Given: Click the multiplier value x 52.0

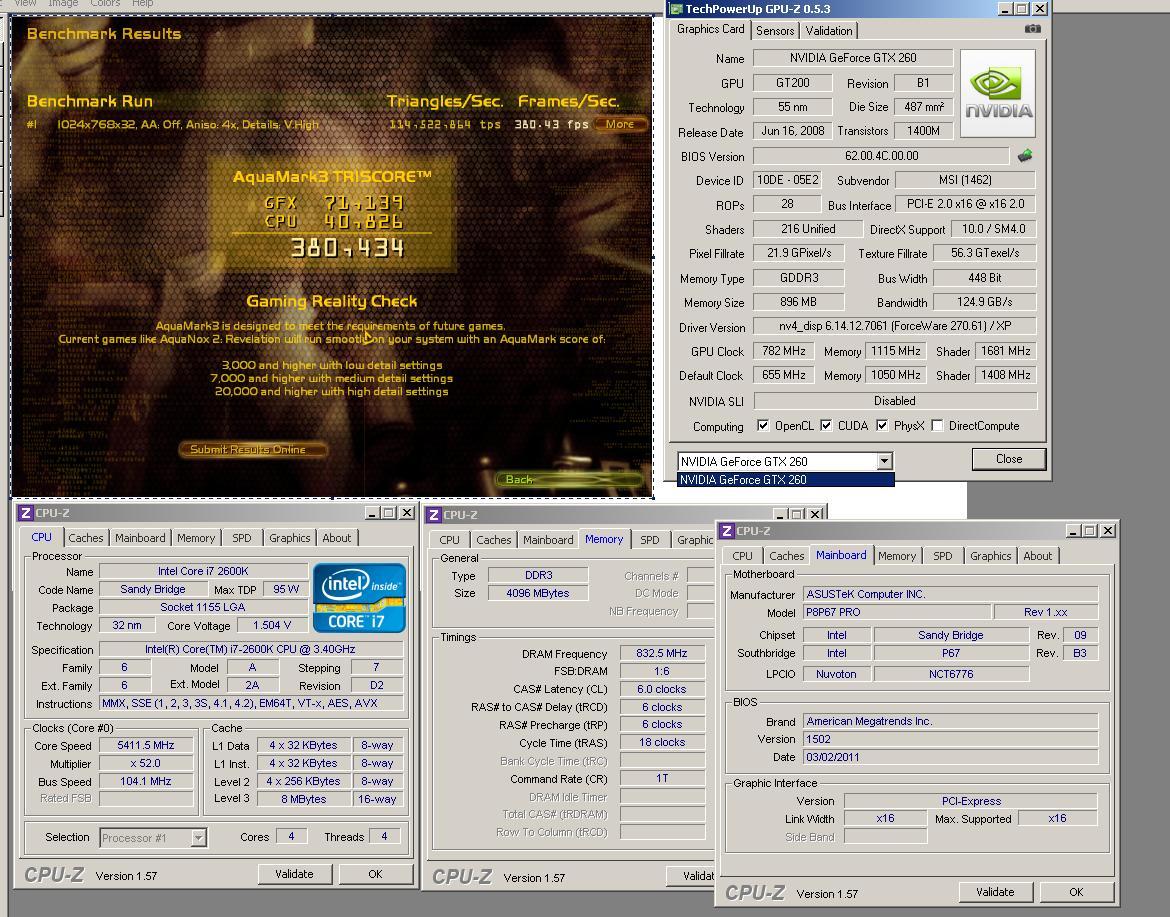Looking at the screenshot, I should pos(146,763).
